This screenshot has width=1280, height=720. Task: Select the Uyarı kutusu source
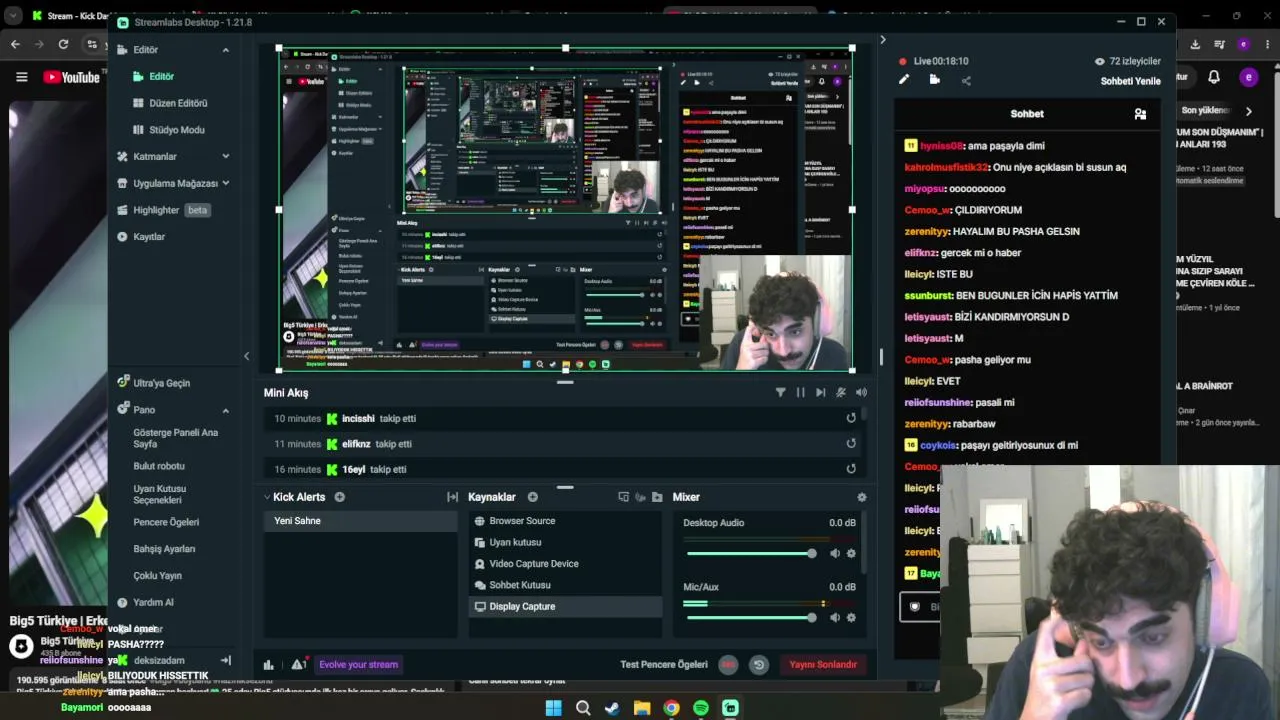565,542
